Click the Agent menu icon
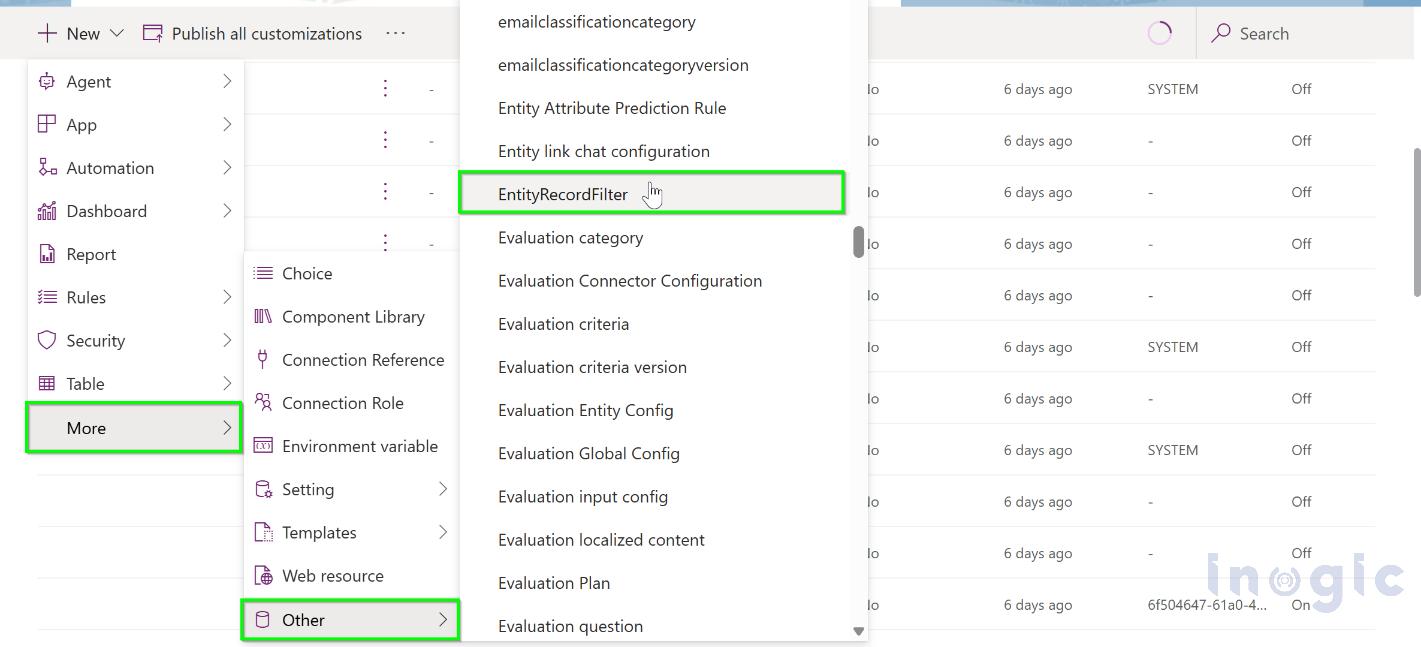 coord(47,81)
